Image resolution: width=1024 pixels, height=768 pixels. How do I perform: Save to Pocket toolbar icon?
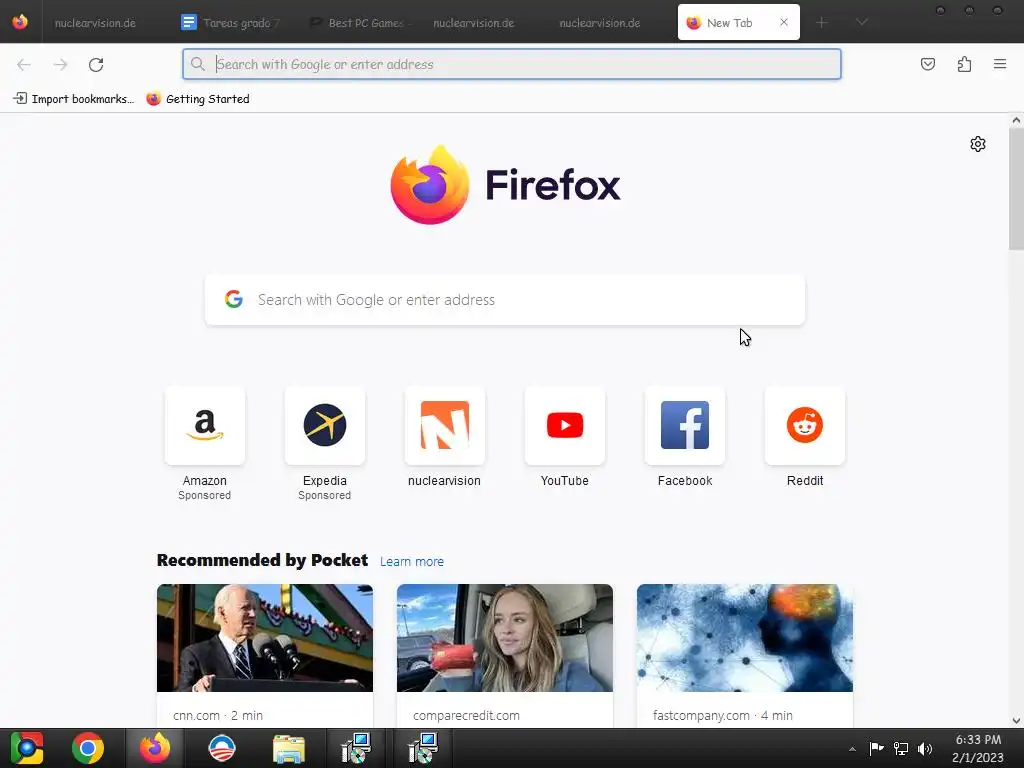coord(928,64)
